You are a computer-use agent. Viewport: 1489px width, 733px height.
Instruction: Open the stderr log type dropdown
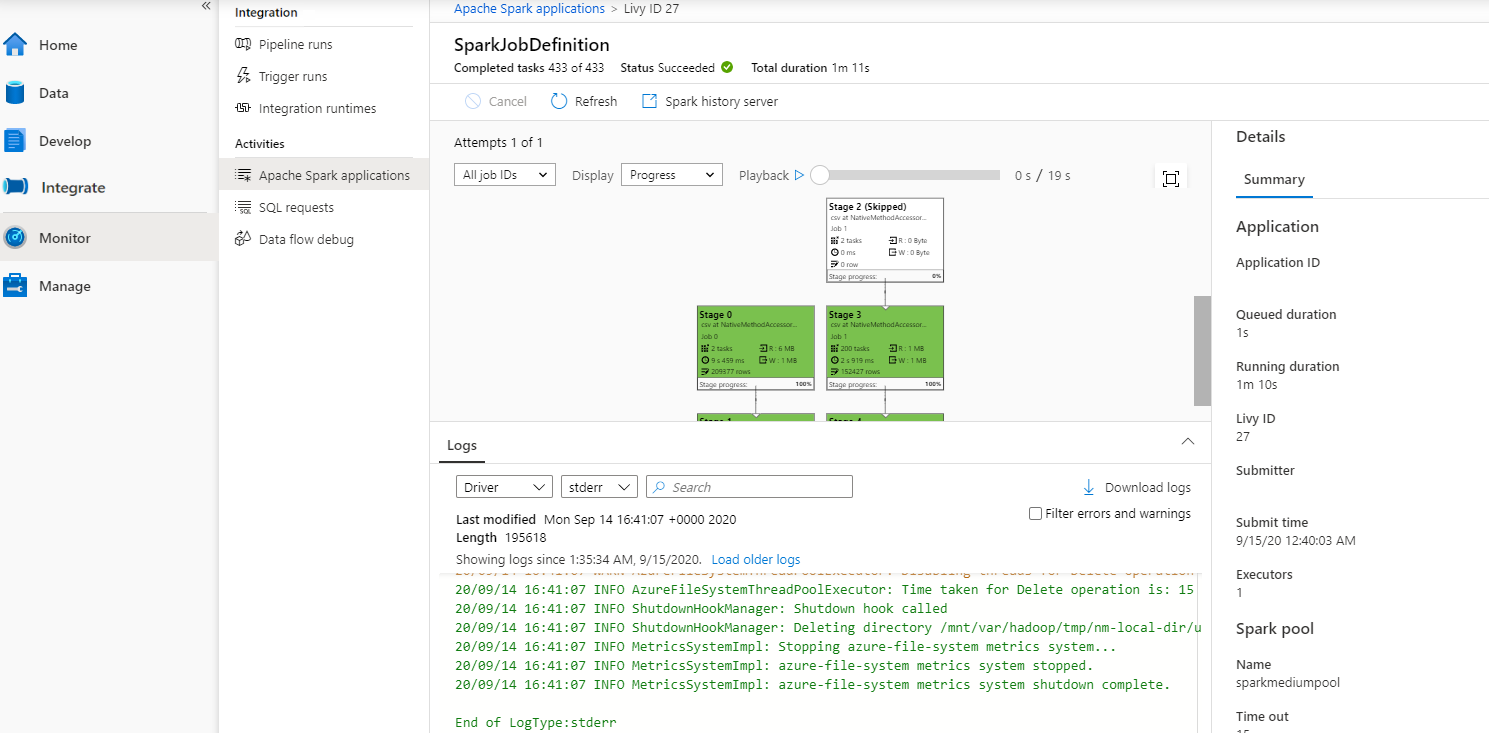[x=598, y=487]
